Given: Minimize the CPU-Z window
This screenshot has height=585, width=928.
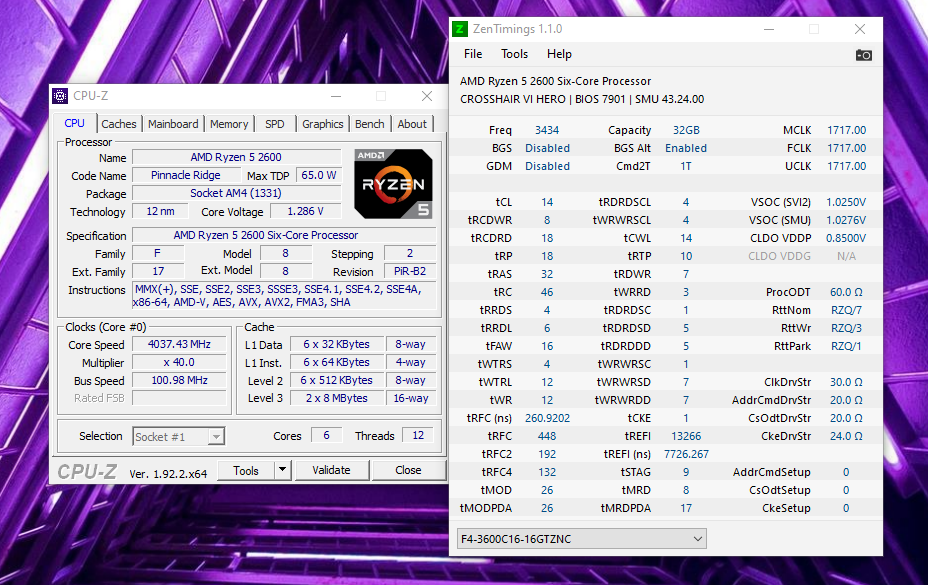Looking at the screenshot, I should [336, 96].
